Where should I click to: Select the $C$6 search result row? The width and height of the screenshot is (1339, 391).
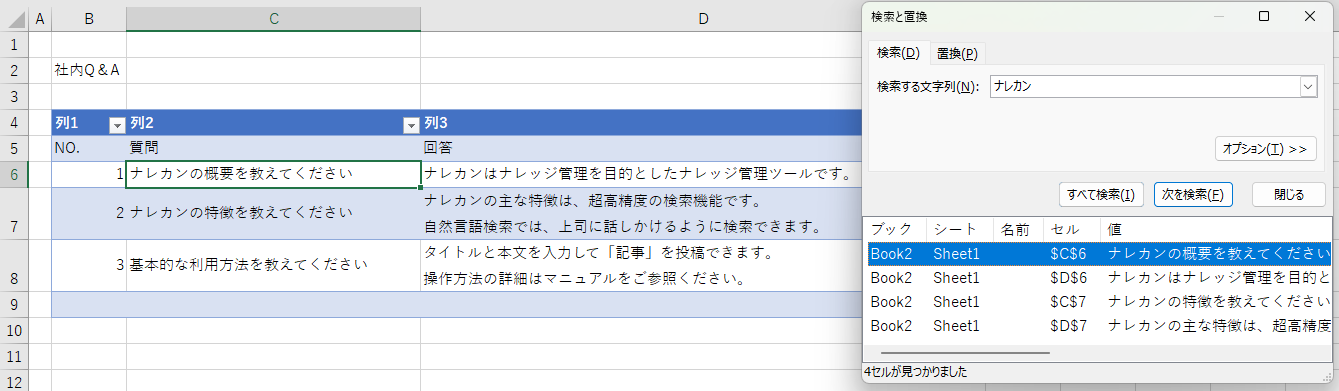point(1099,253)
